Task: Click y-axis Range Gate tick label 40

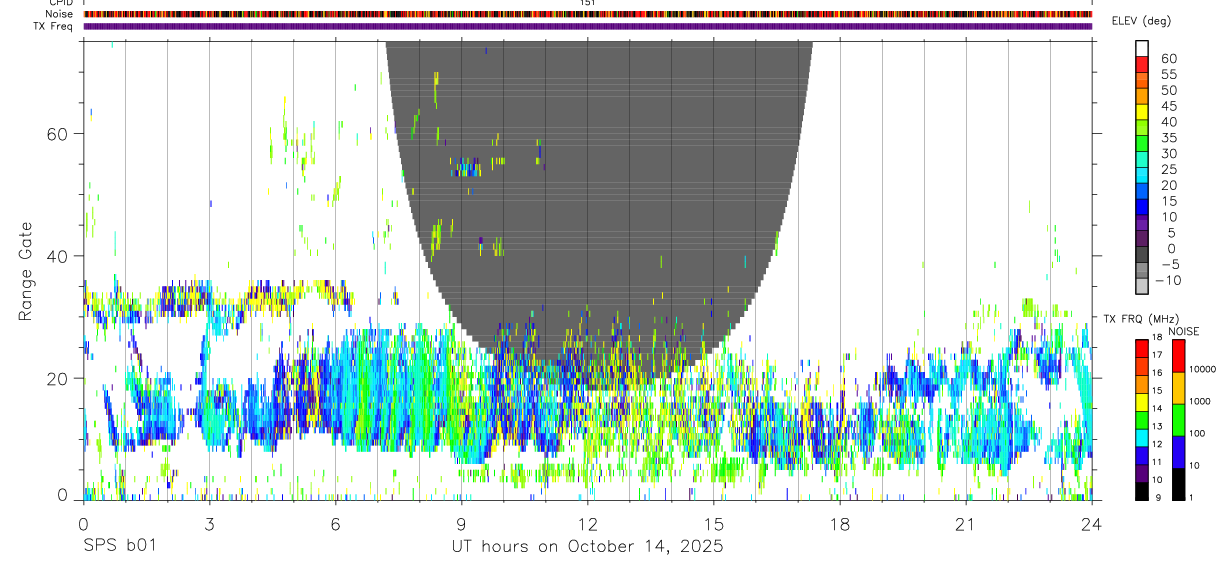Action: (60, 256)
